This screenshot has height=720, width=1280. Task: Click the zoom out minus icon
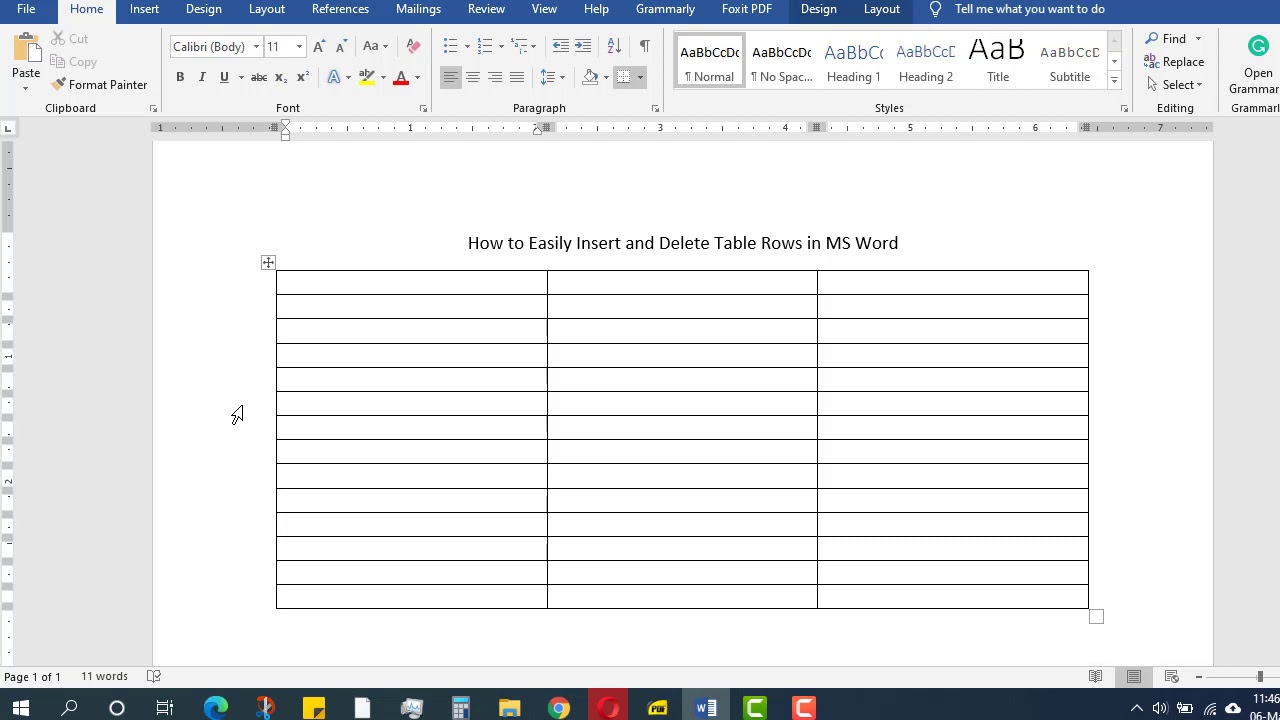[x=1199, y=677]
